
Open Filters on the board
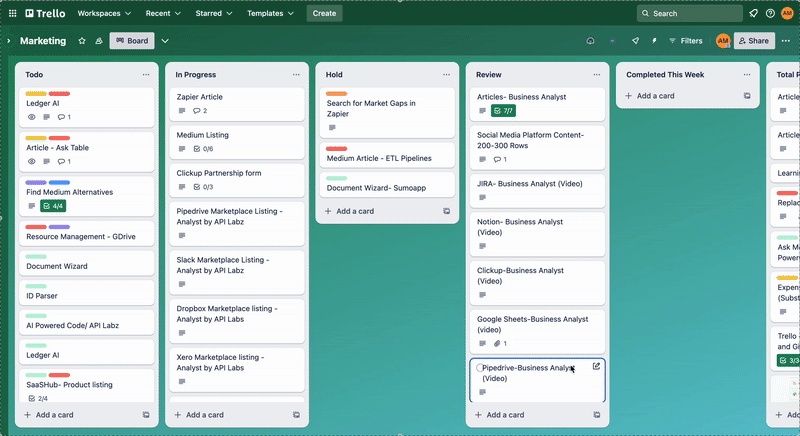[x=686, y=41]
